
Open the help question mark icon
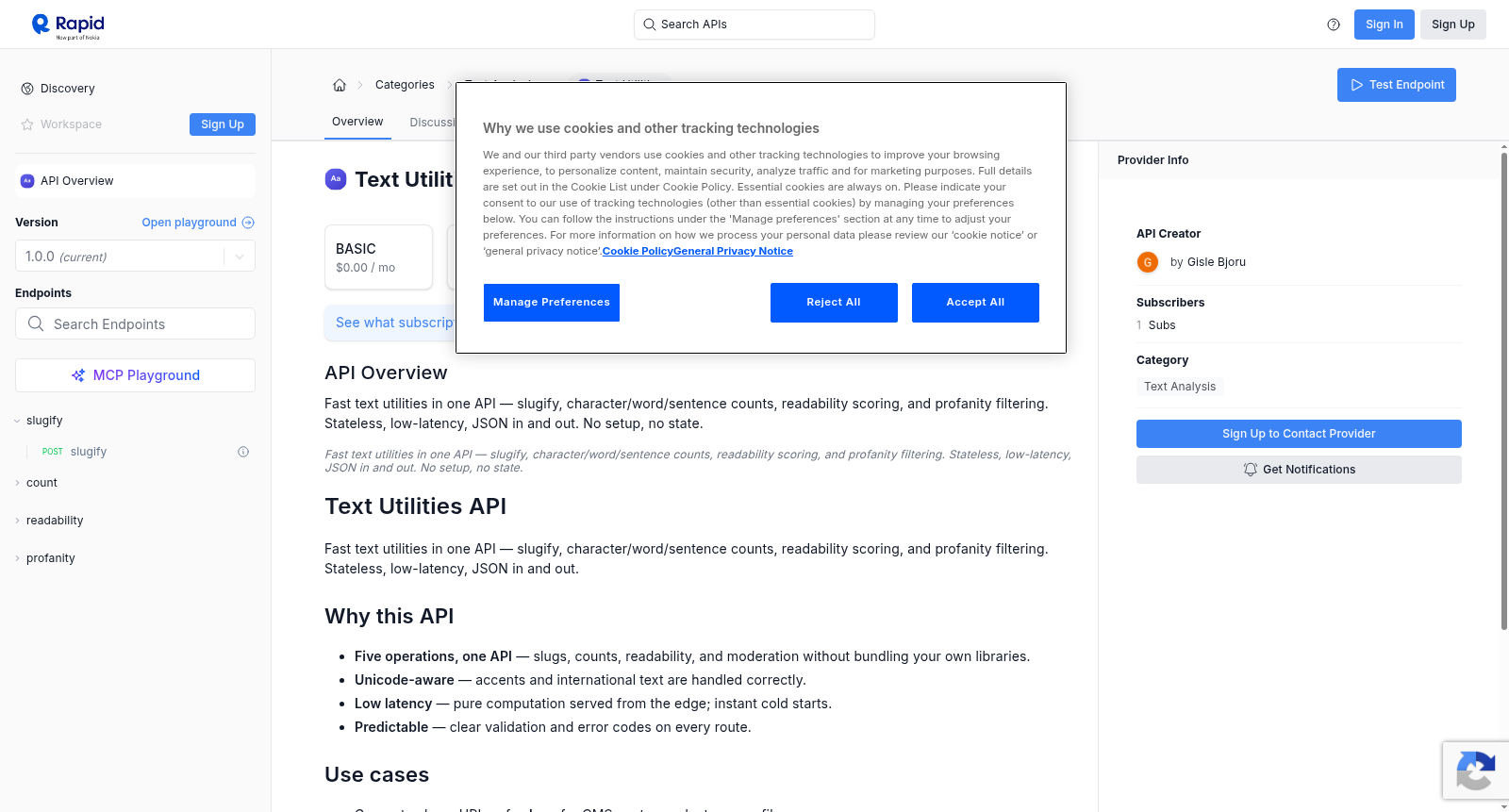(x=1334, y=25)
